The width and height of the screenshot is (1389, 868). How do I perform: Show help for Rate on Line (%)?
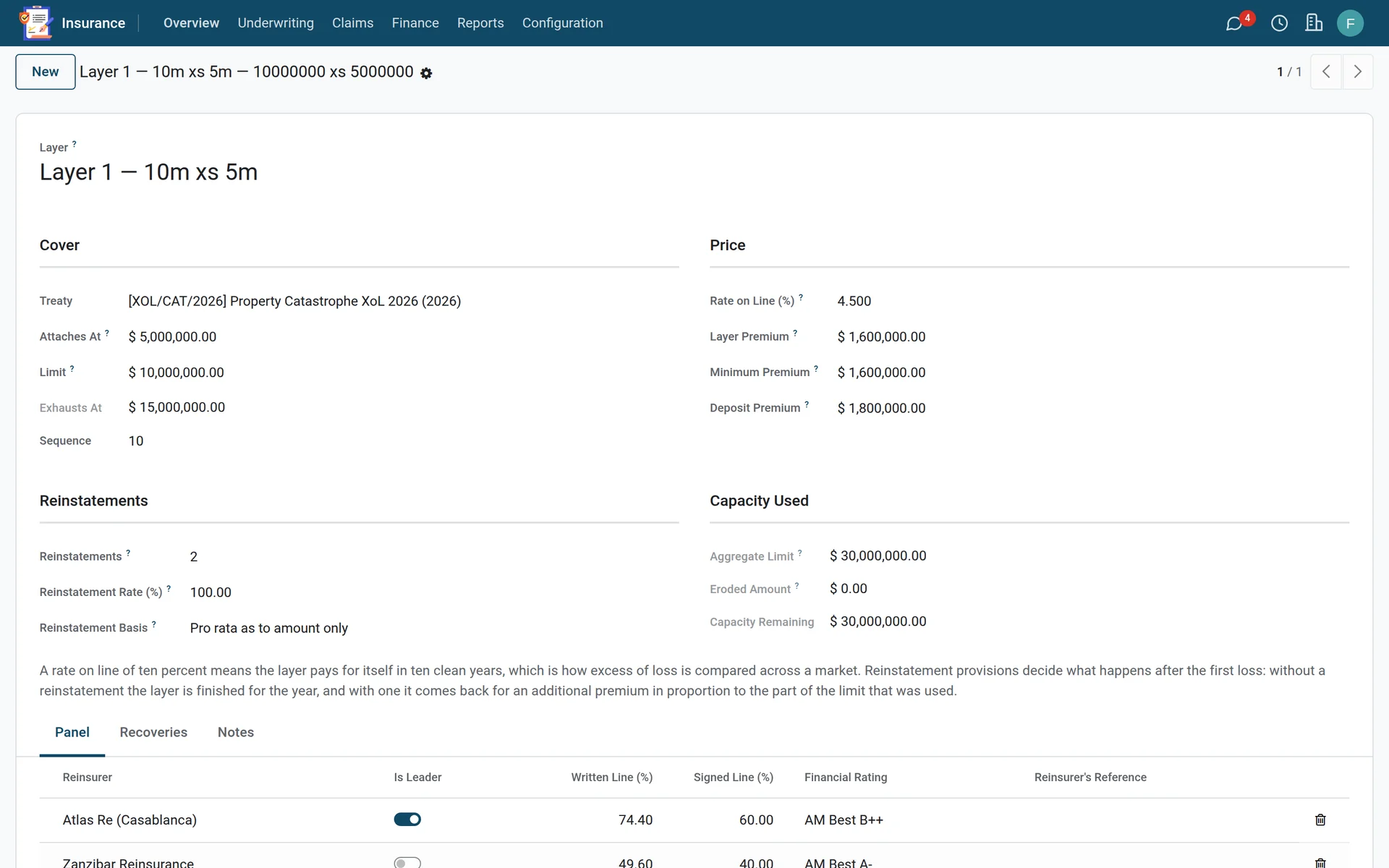point(801,297)
